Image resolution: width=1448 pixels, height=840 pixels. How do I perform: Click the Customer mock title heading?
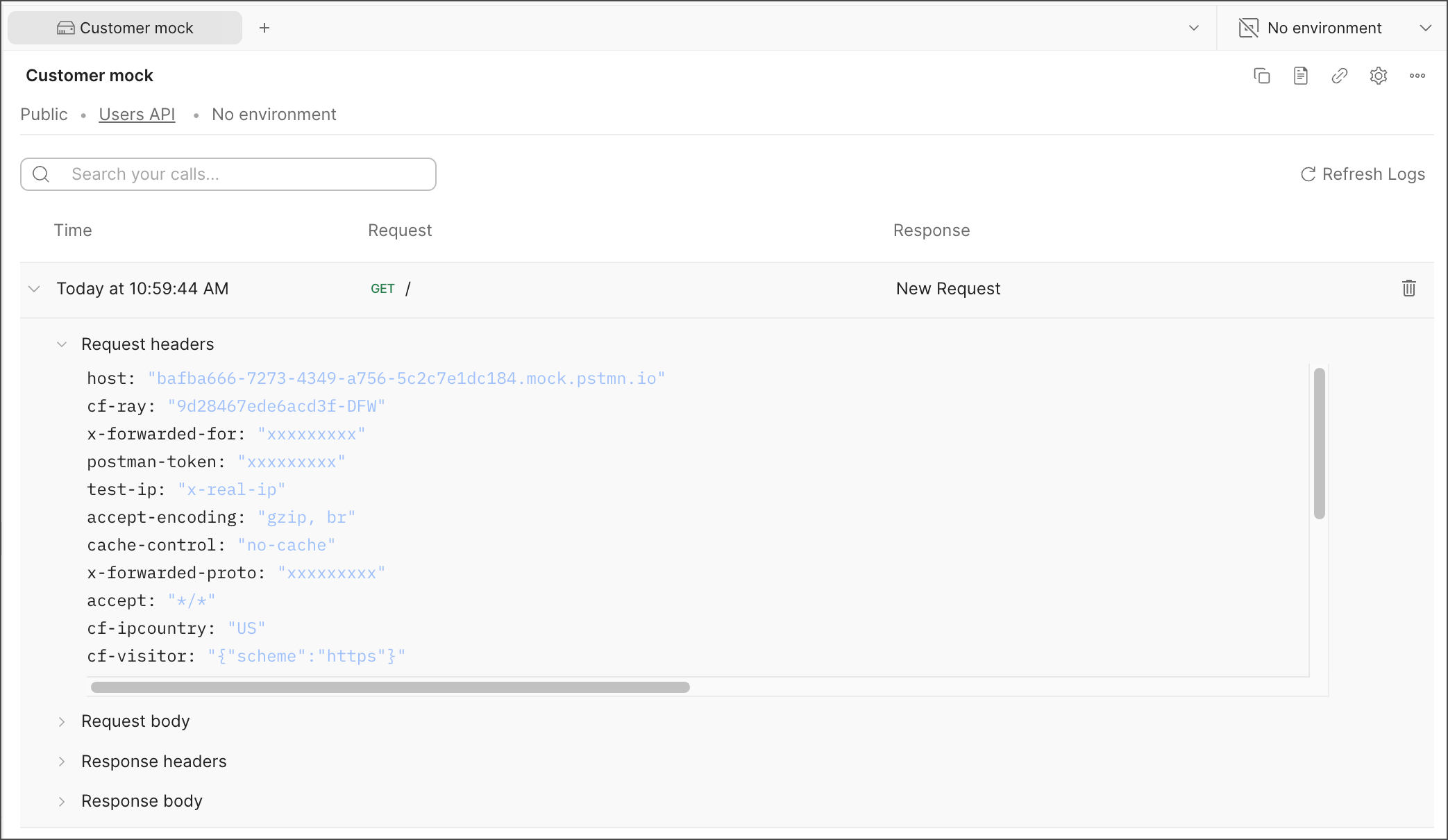coord(90,76)
